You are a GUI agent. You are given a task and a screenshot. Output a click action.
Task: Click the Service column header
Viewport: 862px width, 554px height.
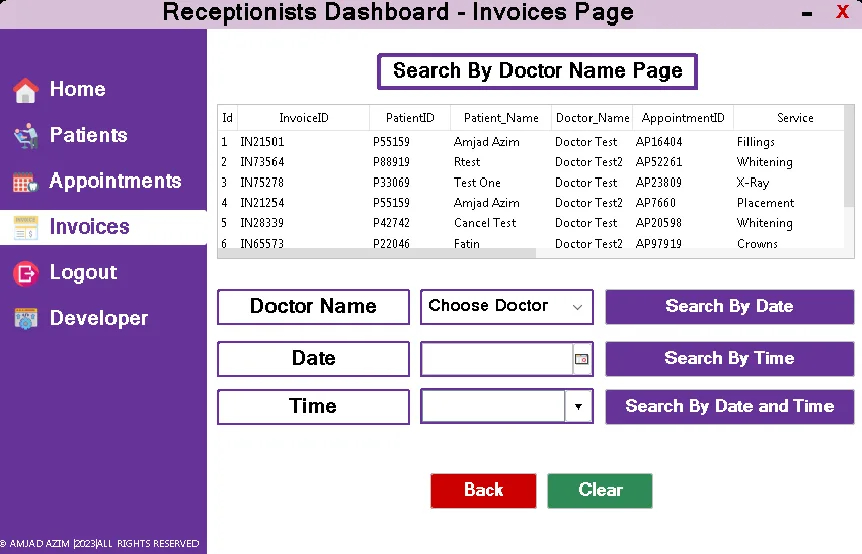point(795,118)
